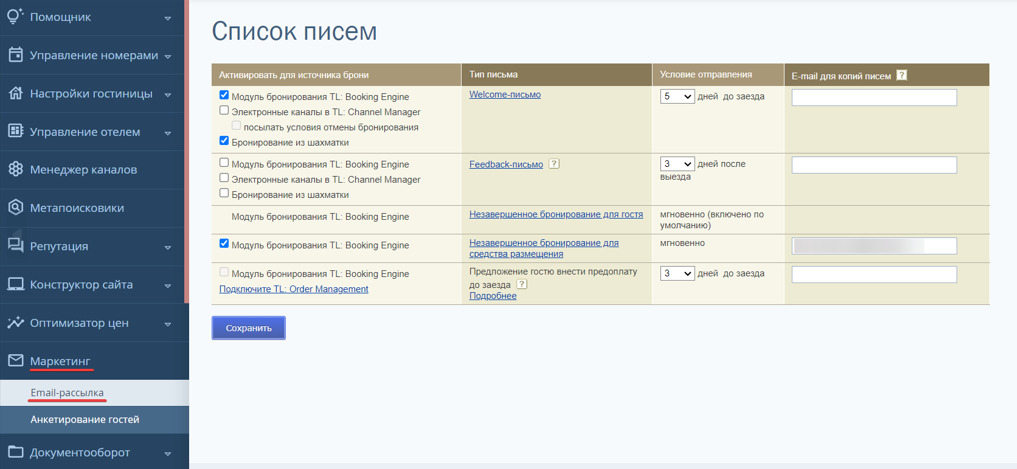This screenshot has width=1017, height=469.
Task: Click copy e-mail field for 'средства размещения' row
Action: pos(874,245)
